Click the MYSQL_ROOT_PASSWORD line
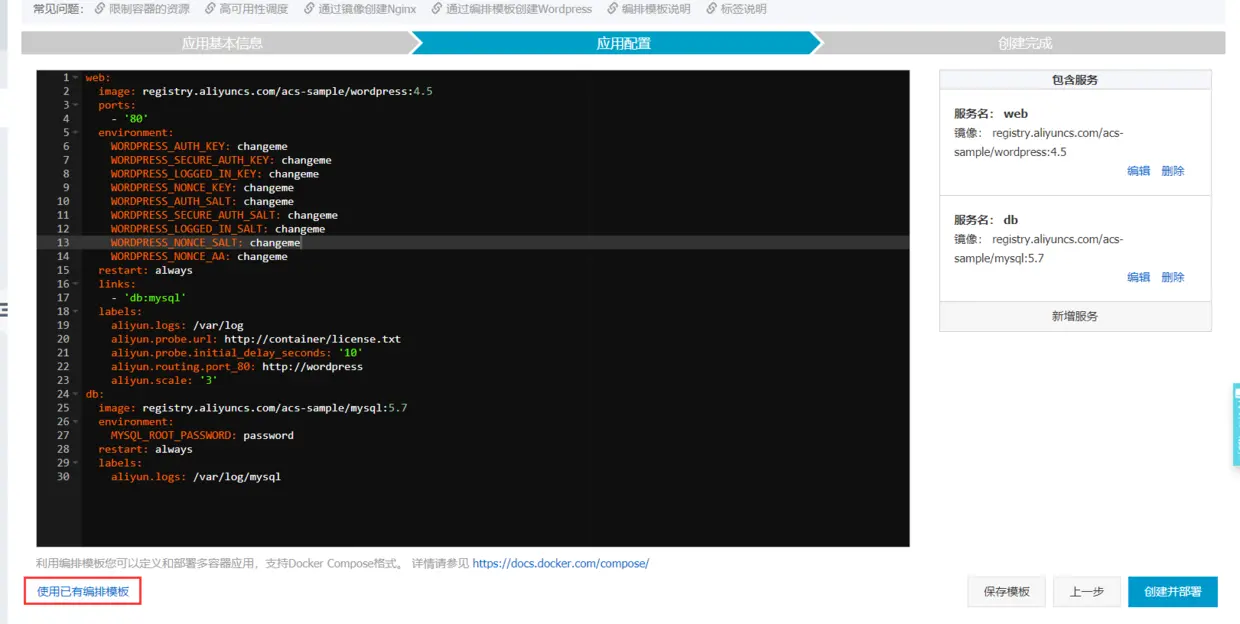The image size is (1240, 624). [202, 436]
